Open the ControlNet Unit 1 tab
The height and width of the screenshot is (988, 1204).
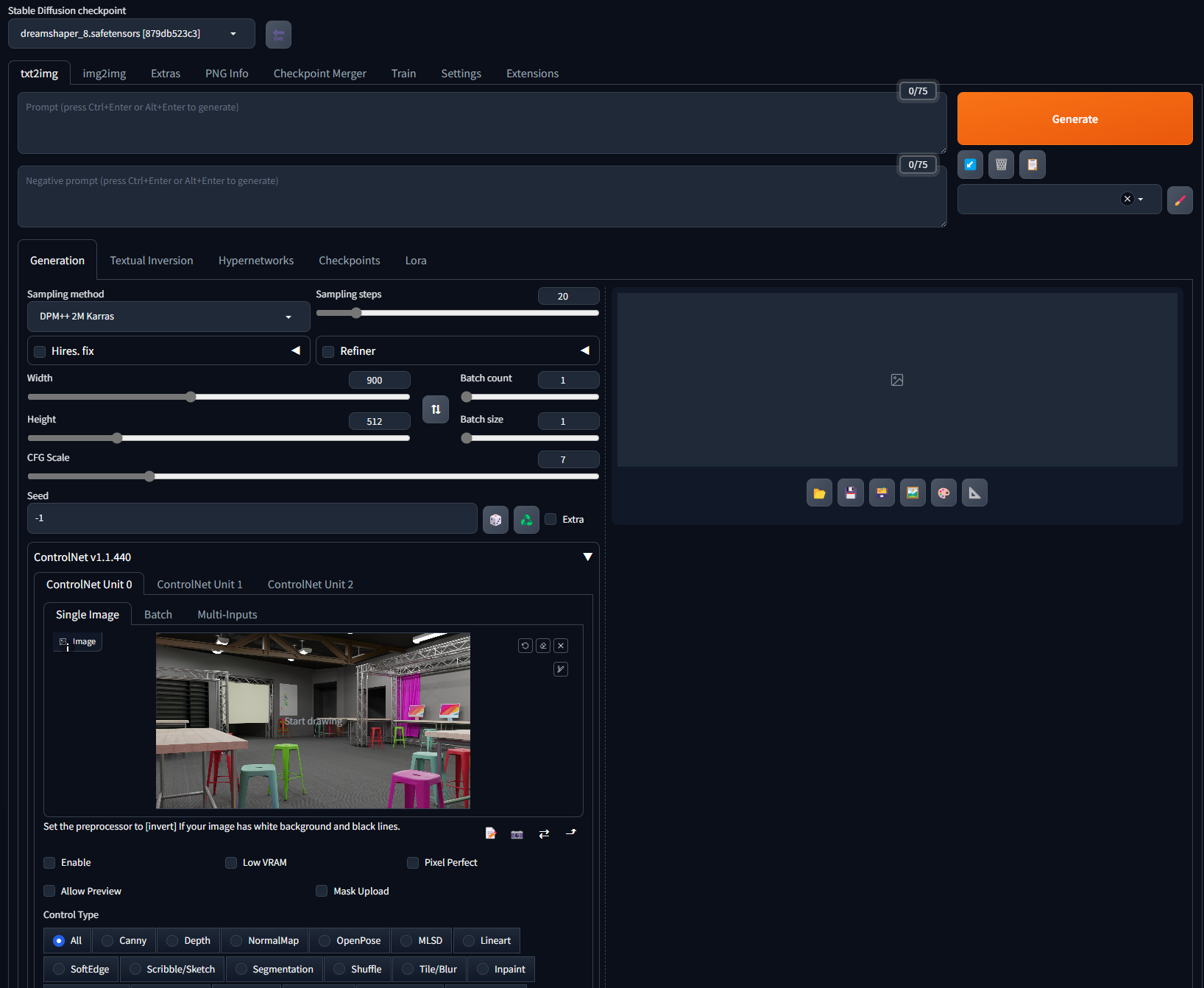tap(199, 585)
